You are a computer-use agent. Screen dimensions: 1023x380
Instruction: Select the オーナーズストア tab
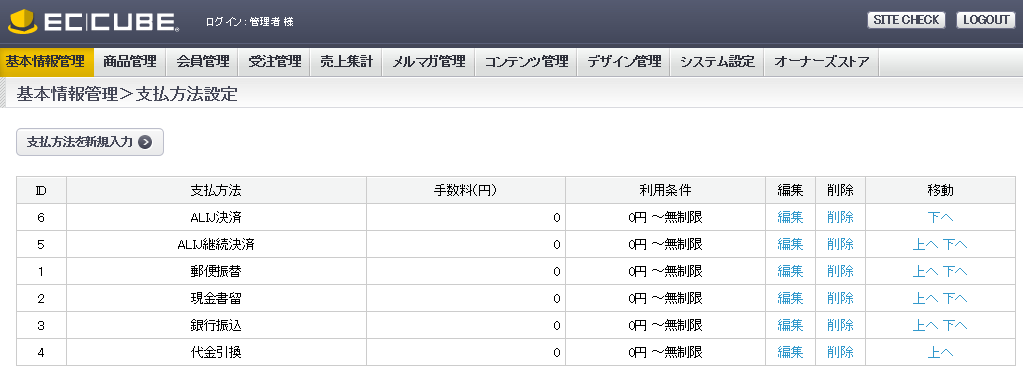[x=821, y=62]
